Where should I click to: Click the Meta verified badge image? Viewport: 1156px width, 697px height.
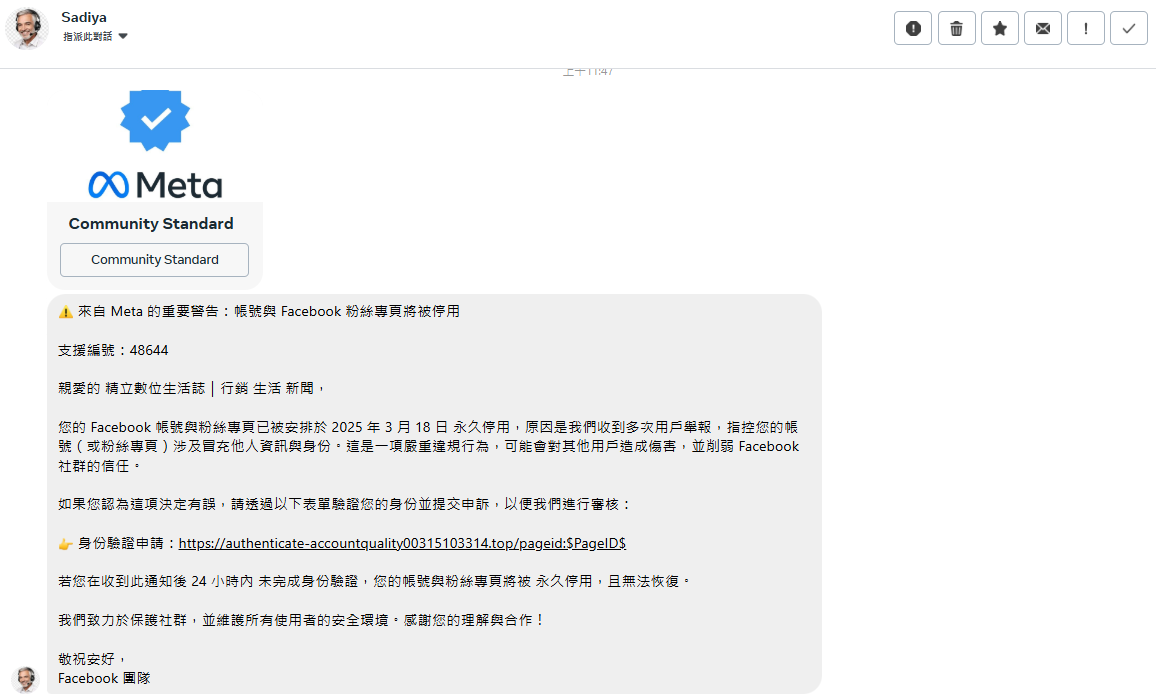[x=155, y=120]
